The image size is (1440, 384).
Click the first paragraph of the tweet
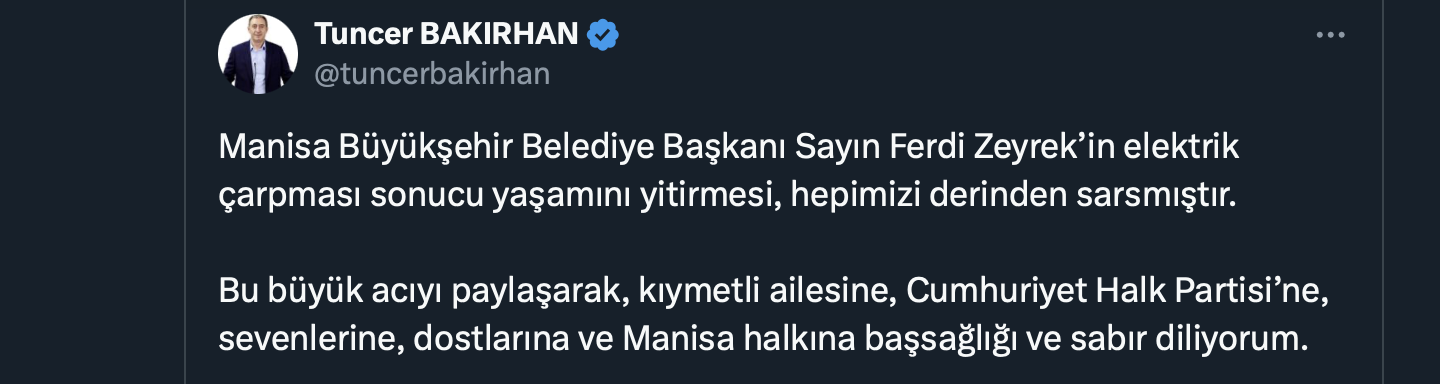click(729, 172)
